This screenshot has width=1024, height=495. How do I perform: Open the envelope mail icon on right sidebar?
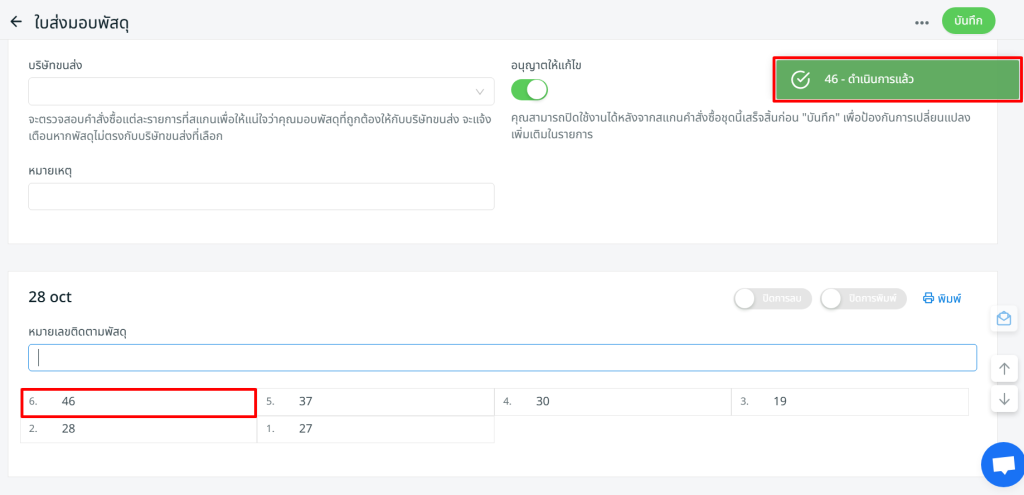(1004, 318)
